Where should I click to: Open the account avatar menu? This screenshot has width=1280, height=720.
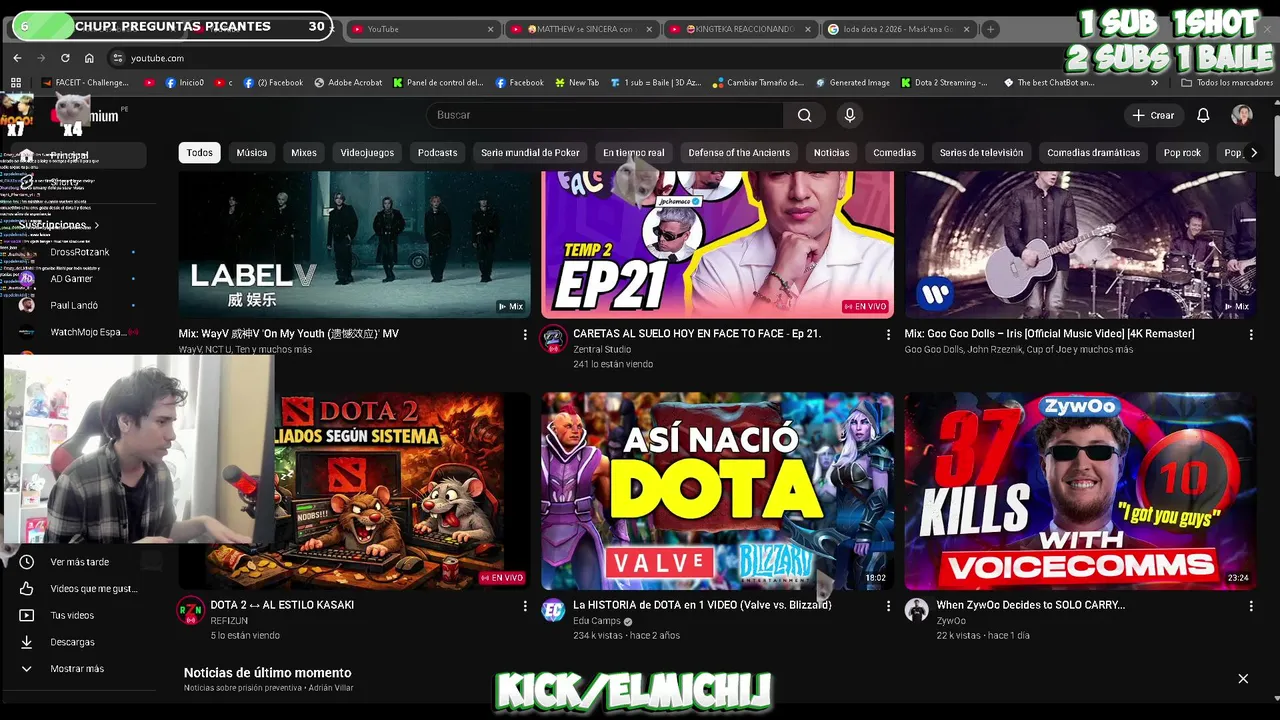click(x=1242, y=115)
